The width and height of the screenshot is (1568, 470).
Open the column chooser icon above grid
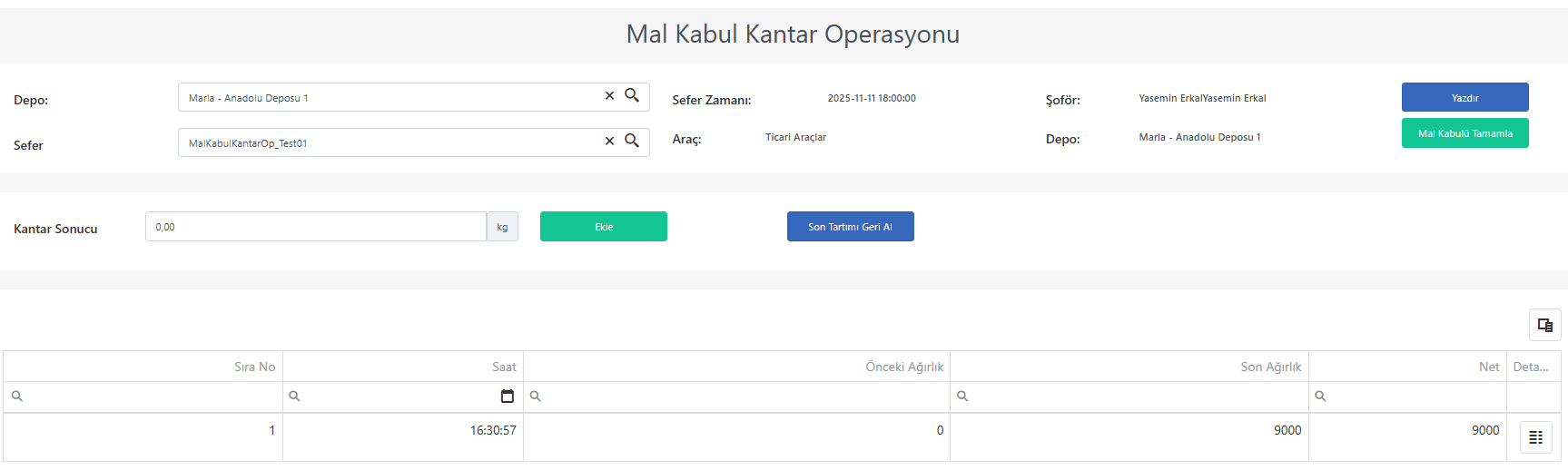pyautogui.click(x=1545, y=325)
